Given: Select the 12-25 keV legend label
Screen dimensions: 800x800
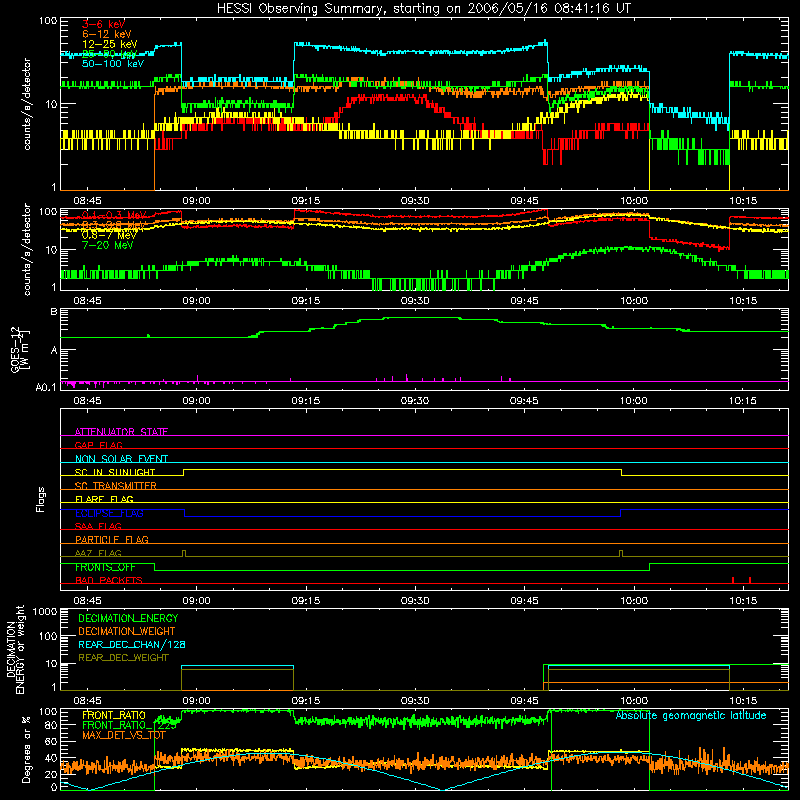Looking at the screenshot, I should 109,44.
